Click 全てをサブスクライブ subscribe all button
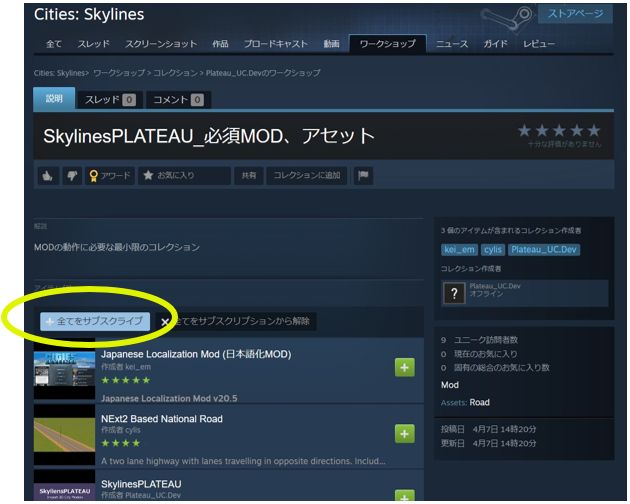The width and height of the screenshot is (630, 504). [x=95, y=321]
